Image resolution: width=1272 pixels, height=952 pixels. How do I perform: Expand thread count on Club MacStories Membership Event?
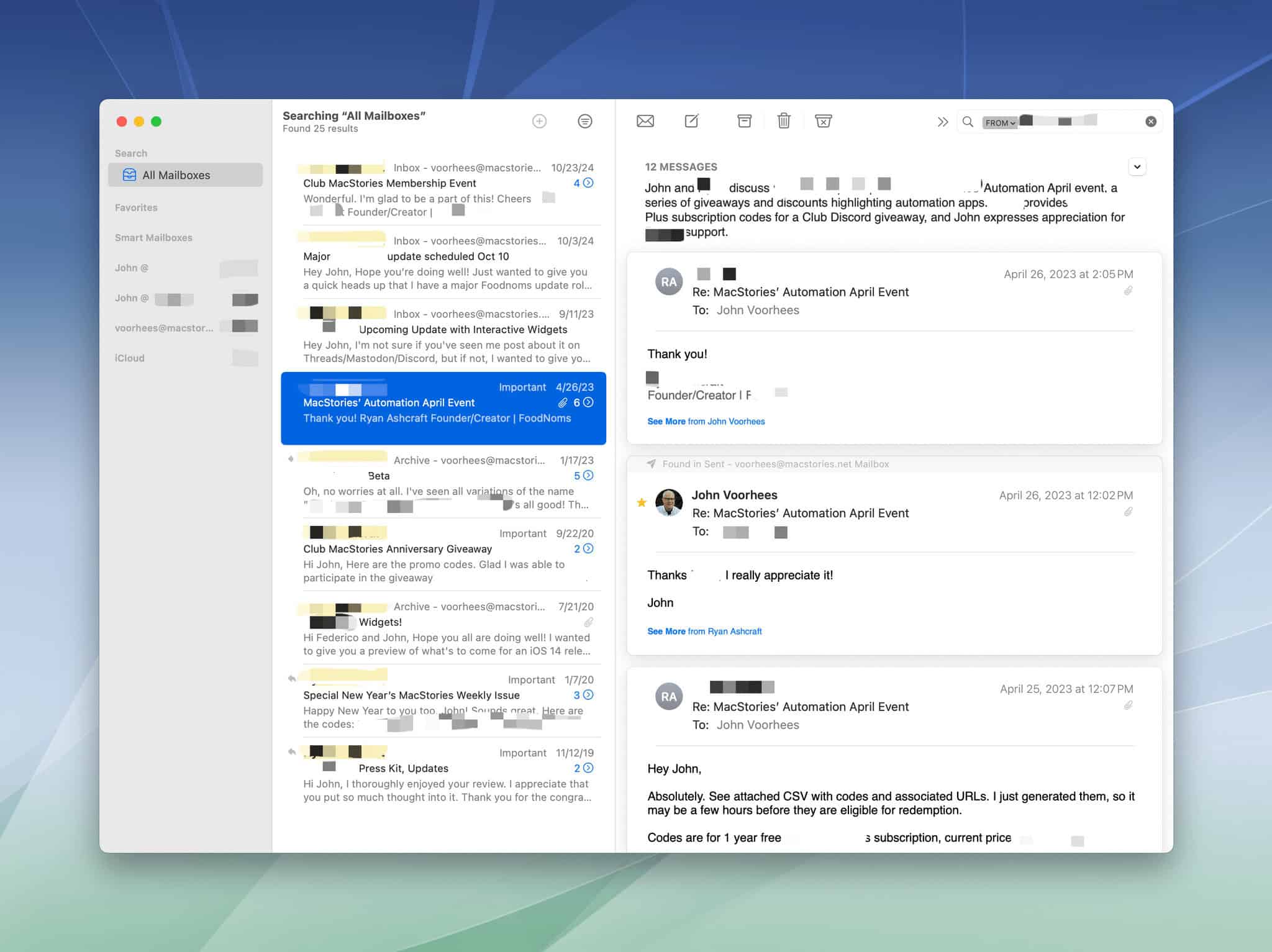(584, 183)
